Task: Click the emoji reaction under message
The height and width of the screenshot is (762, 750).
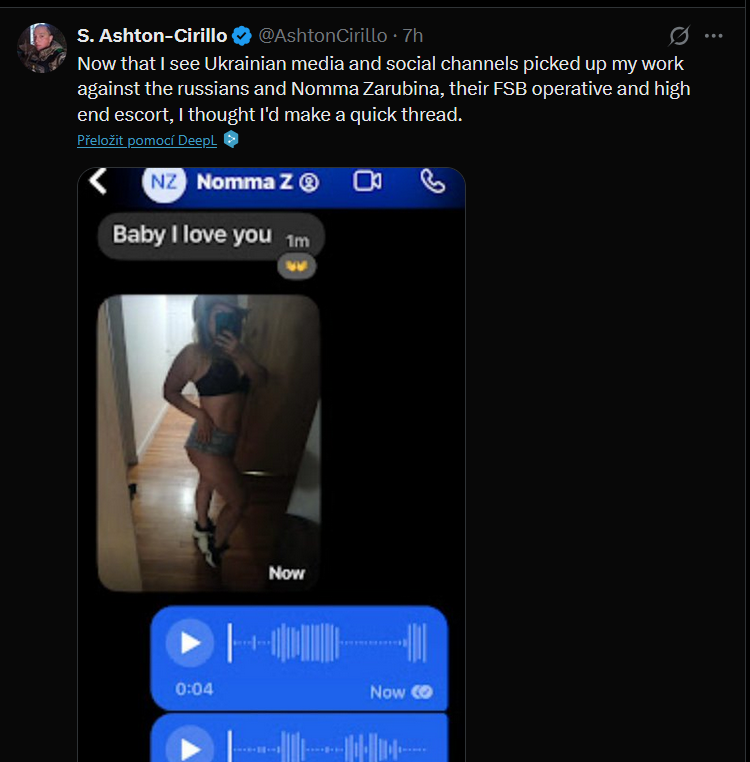Action: point(297,266)
